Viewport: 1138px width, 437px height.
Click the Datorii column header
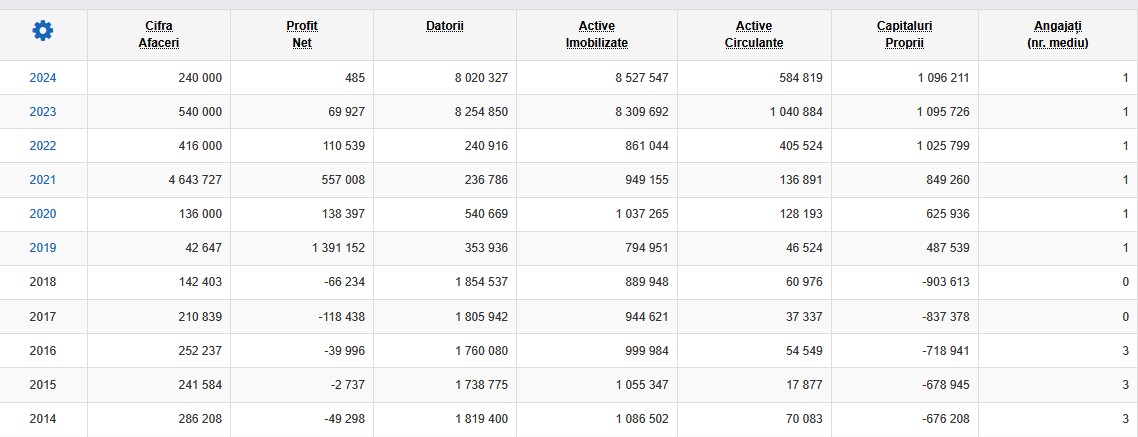click(x=445, y=26)
